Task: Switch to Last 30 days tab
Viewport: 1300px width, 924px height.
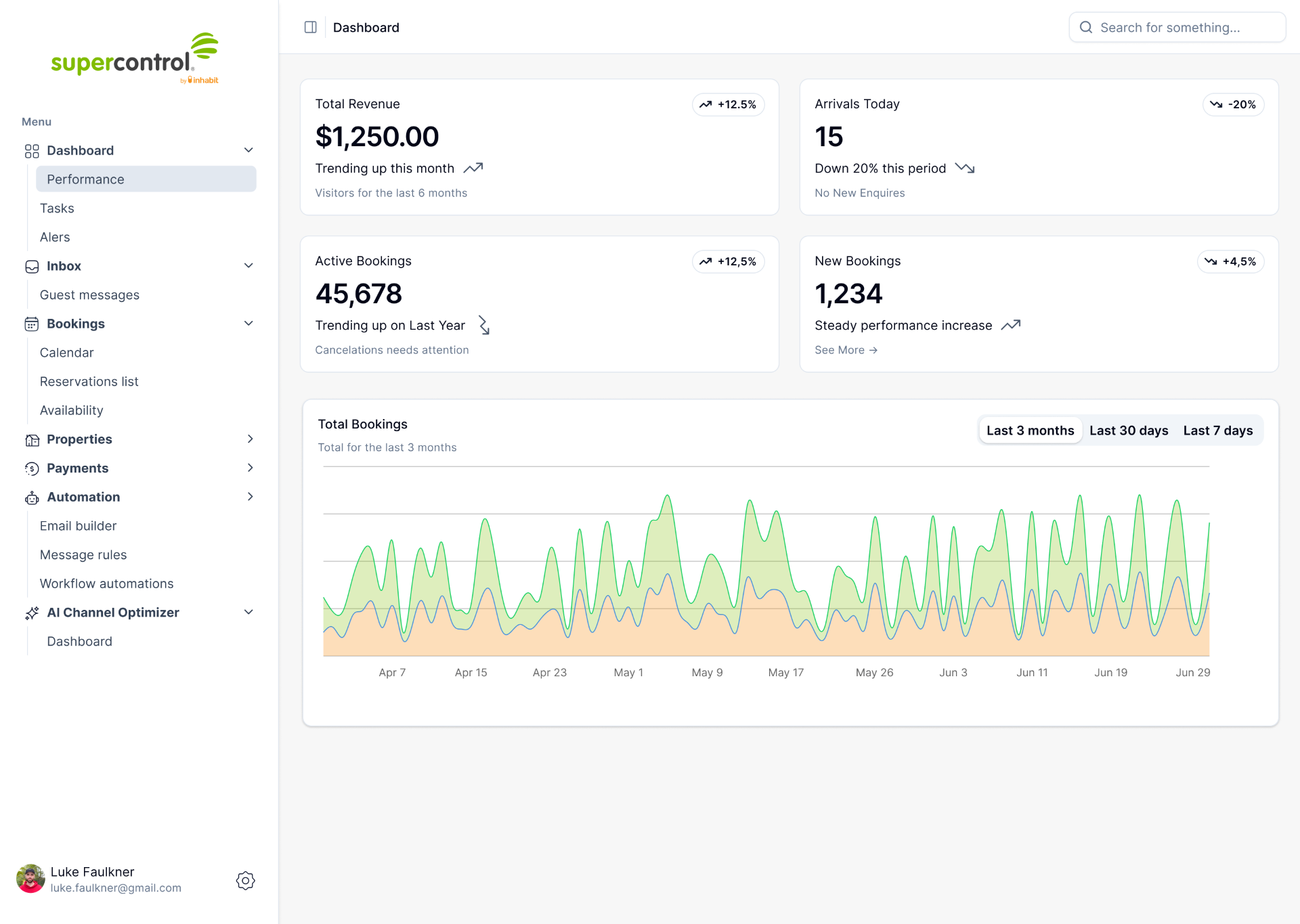Action: (x=1129, y=431)
